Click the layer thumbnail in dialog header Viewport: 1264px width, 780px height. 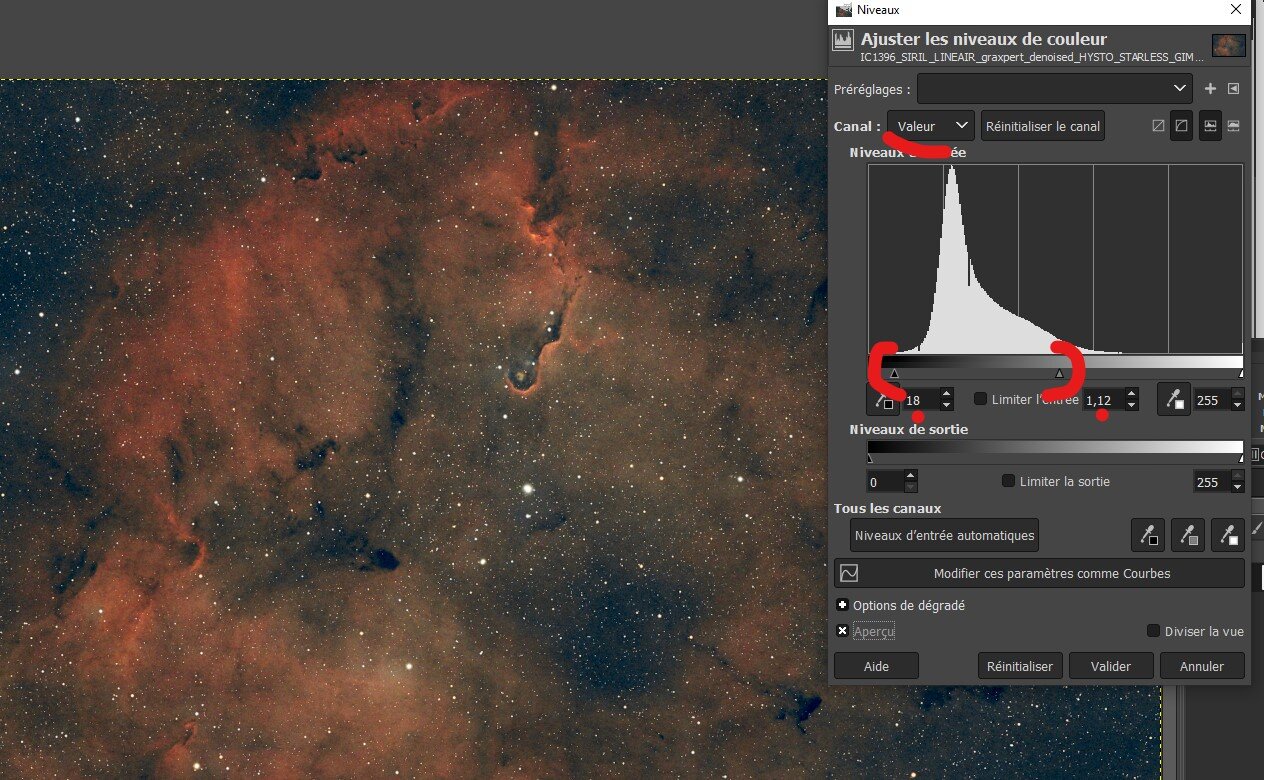[1228, 45]
